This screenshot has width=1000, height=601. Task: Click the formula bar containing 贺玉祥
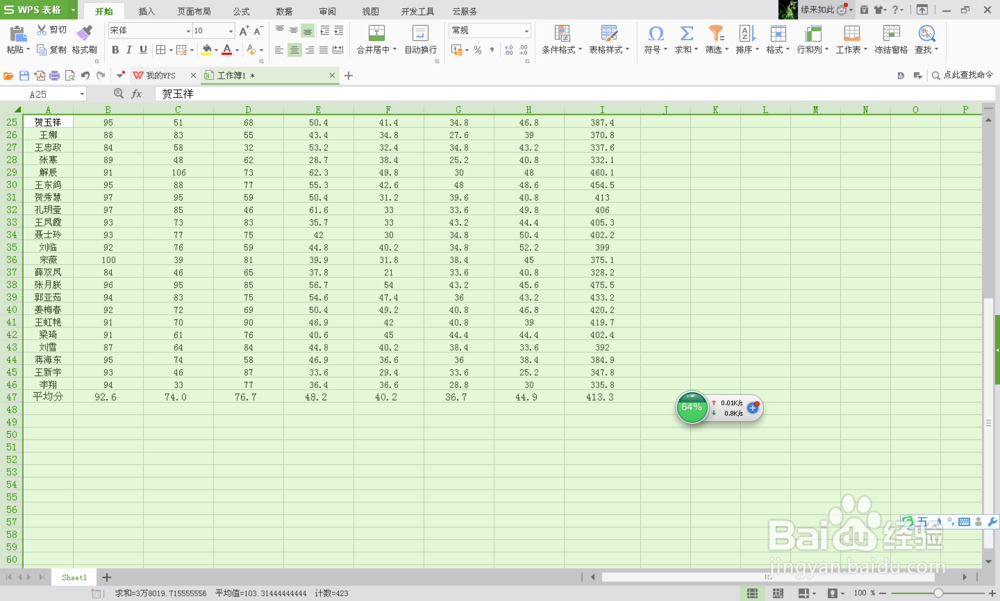coord(574,94)
